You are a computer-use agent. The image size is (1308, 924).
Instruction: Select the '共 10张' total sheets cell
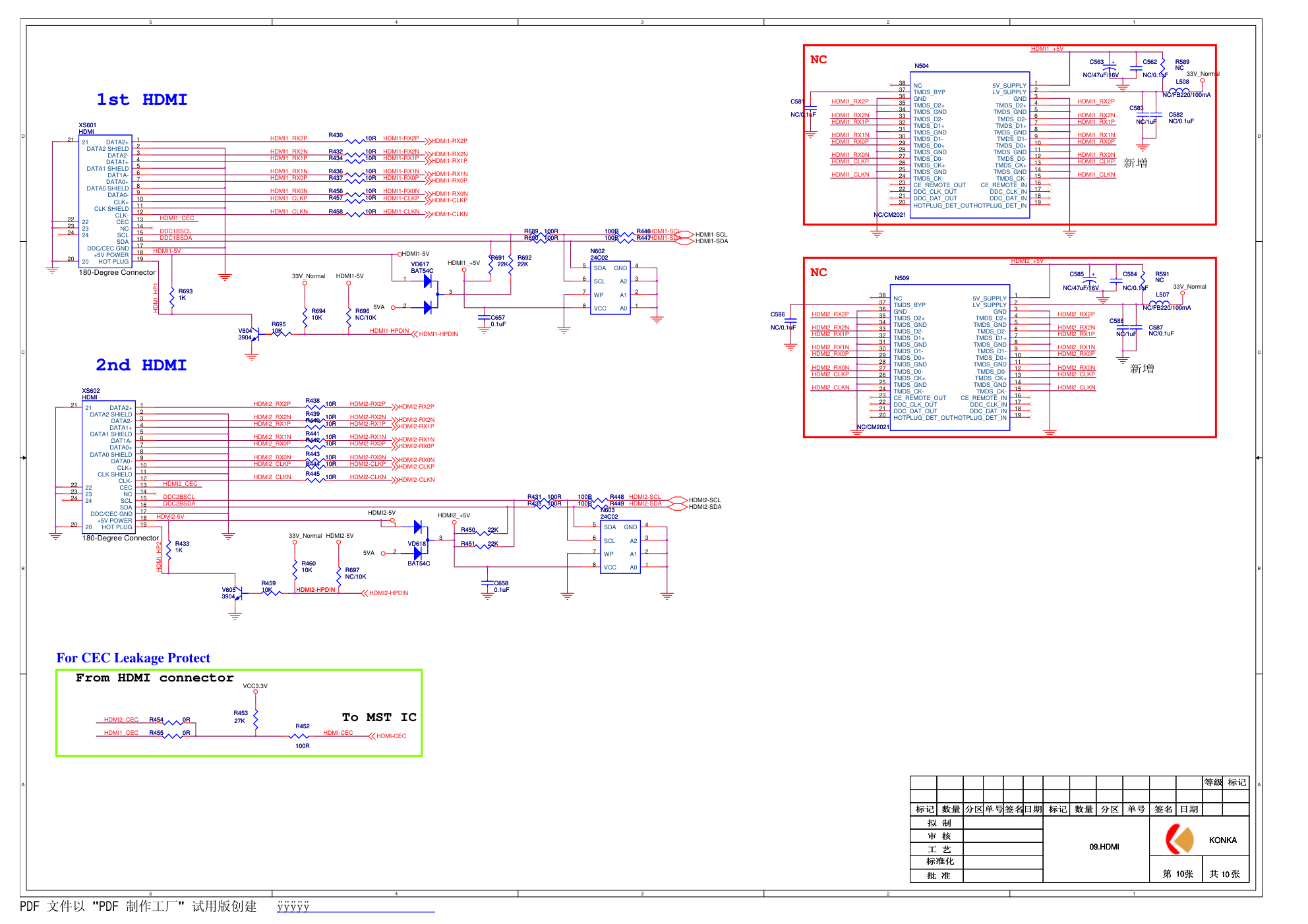tap(1226, 869)
